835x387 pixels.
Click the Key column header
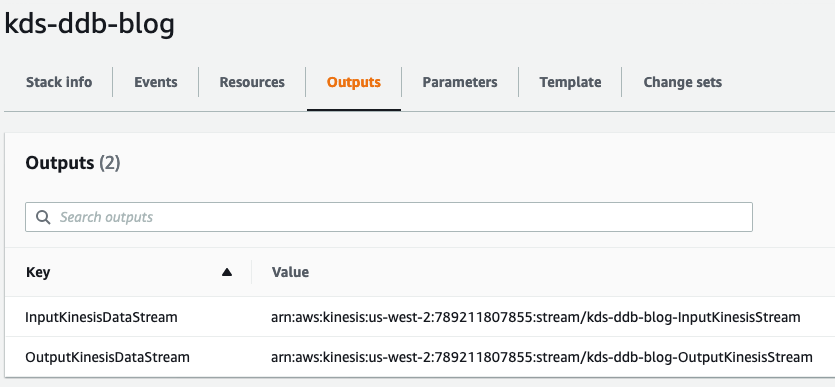[x=38, y=273]
